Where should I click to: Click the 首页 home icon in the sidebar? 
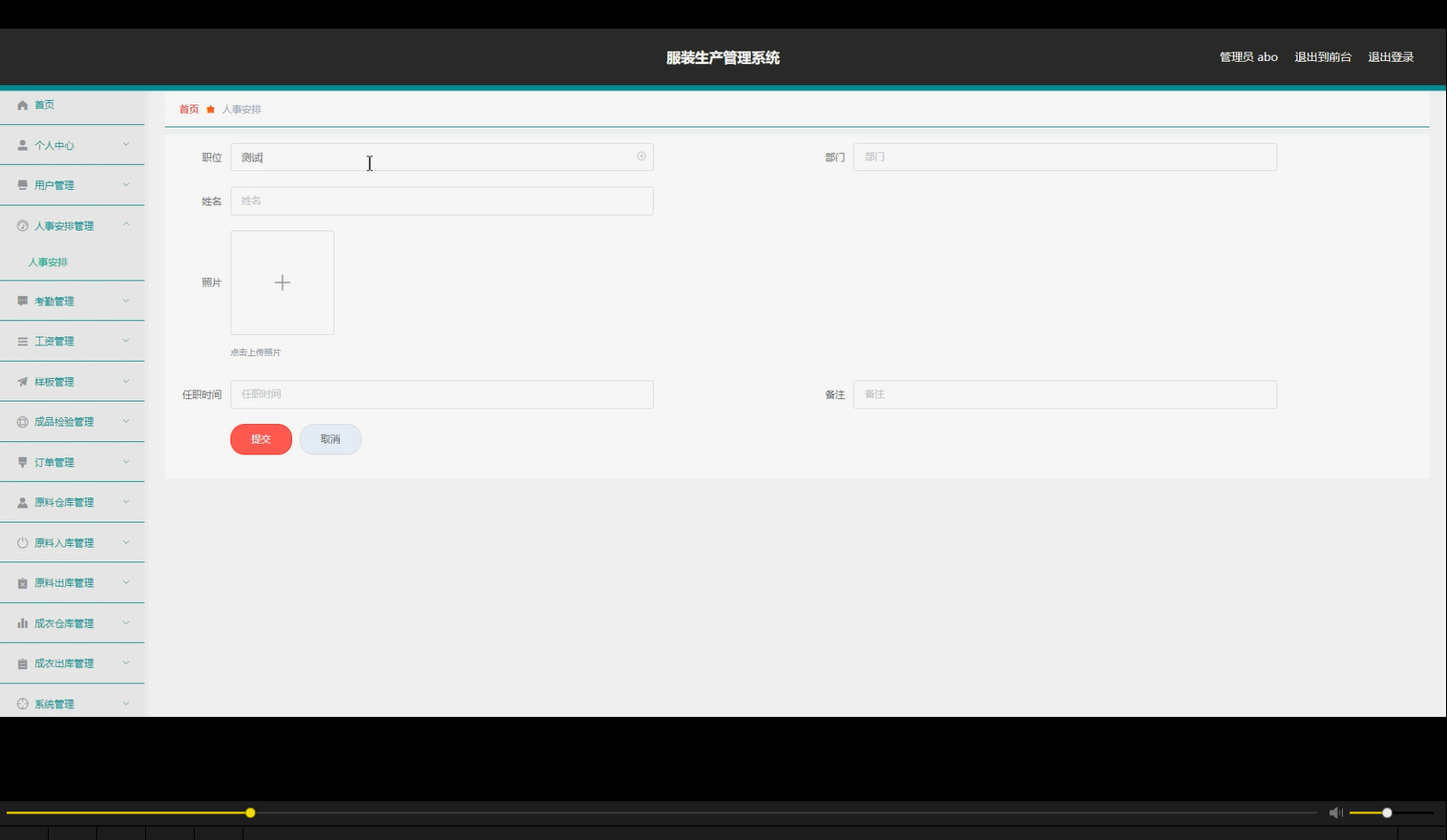pyautogui.click(x=23, y=105)
